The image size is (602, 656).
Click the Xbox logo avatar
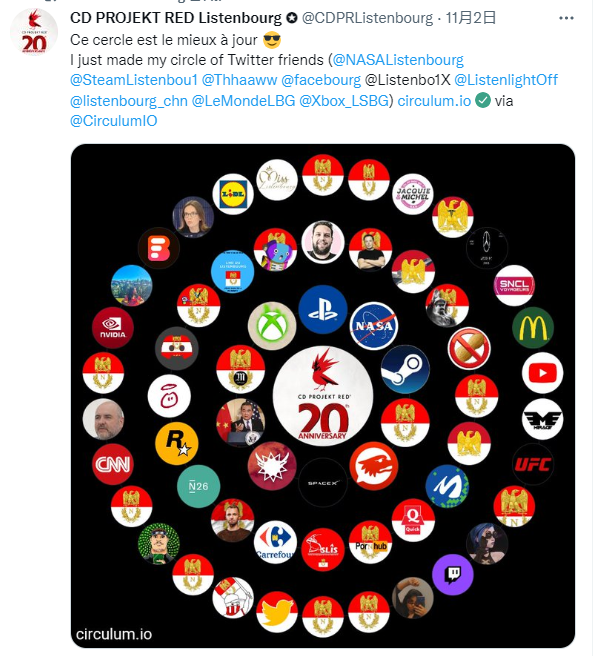point(270,324)
